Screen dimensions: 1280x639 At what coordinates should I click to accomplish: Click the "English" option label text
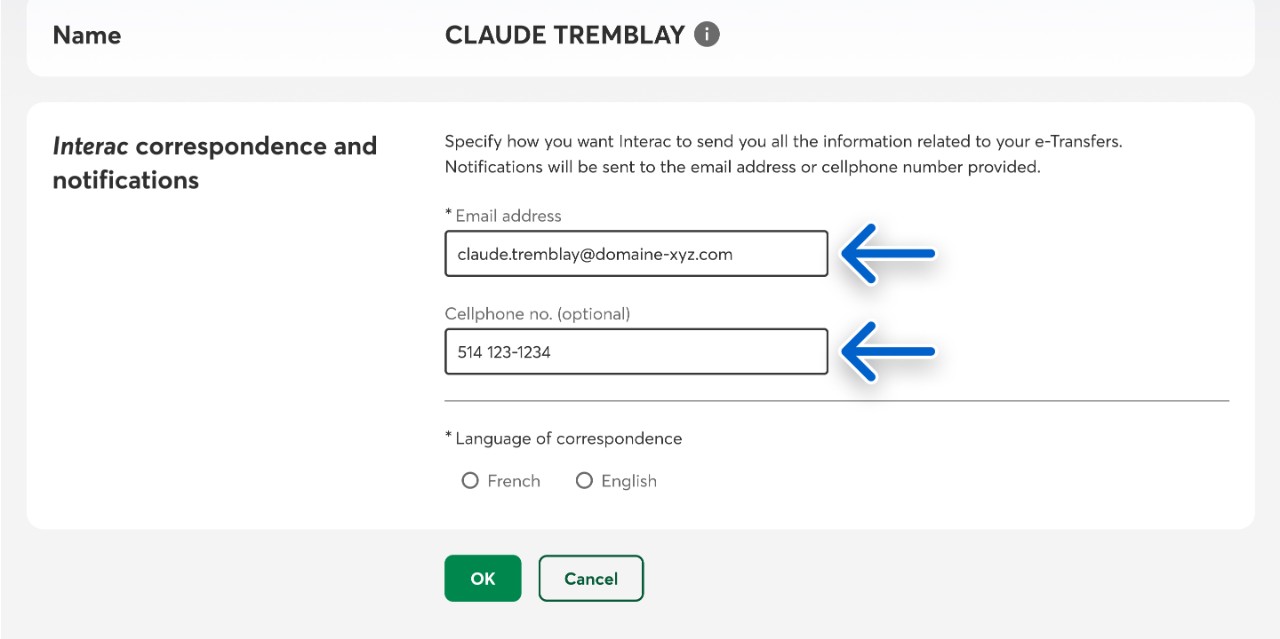click(629, 481)
